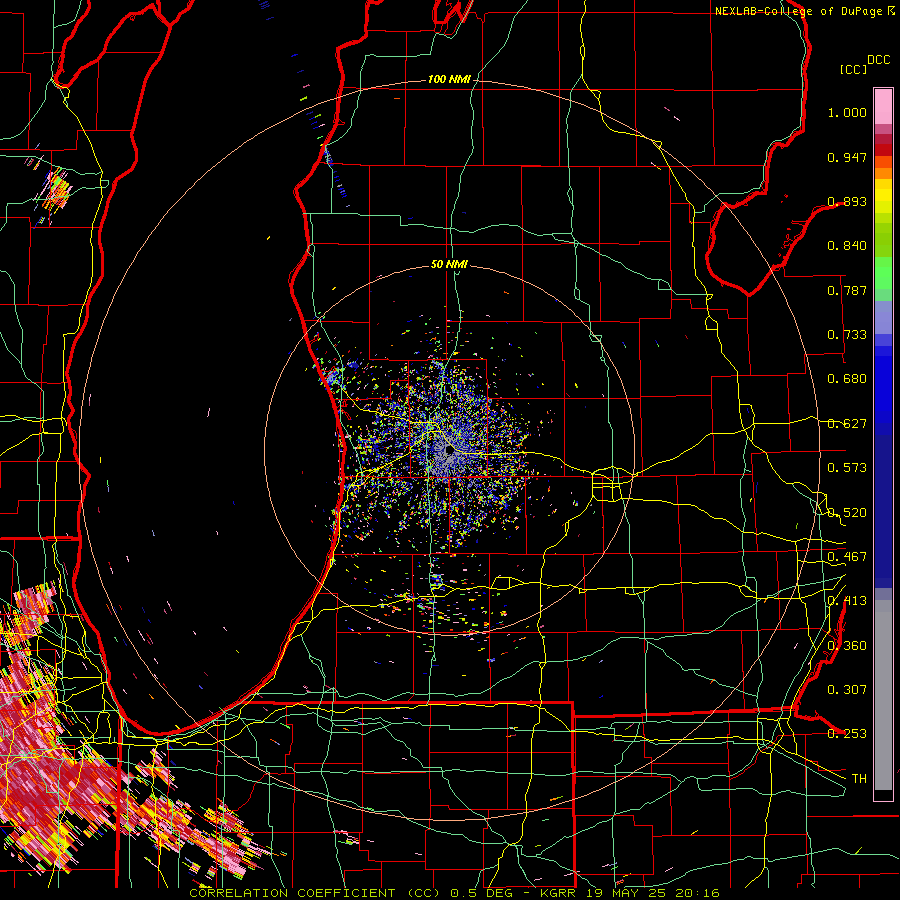Image resolution: width=900 pixels, height=900 pixels.
Task: Pick the light pink top color bar segment
Action: point(883,107)
